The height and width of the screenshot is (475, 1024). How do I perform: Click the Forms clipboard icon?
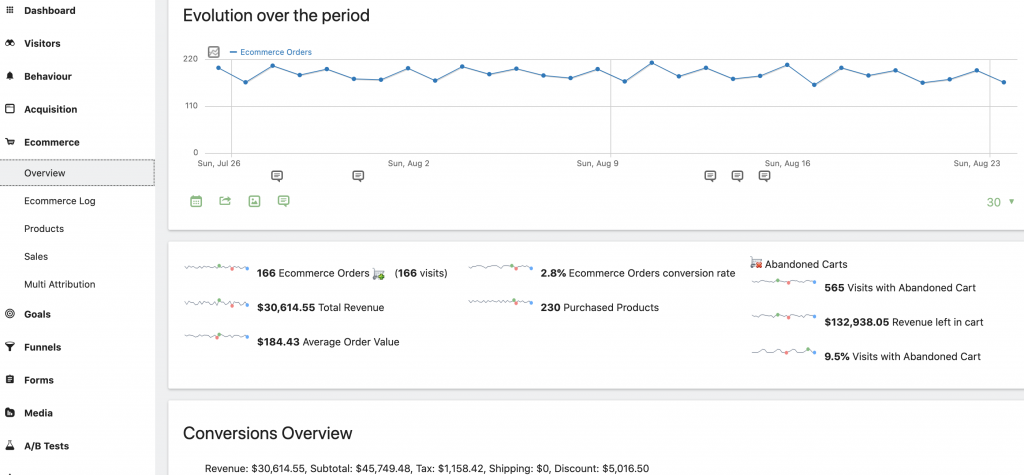[10, 380]
